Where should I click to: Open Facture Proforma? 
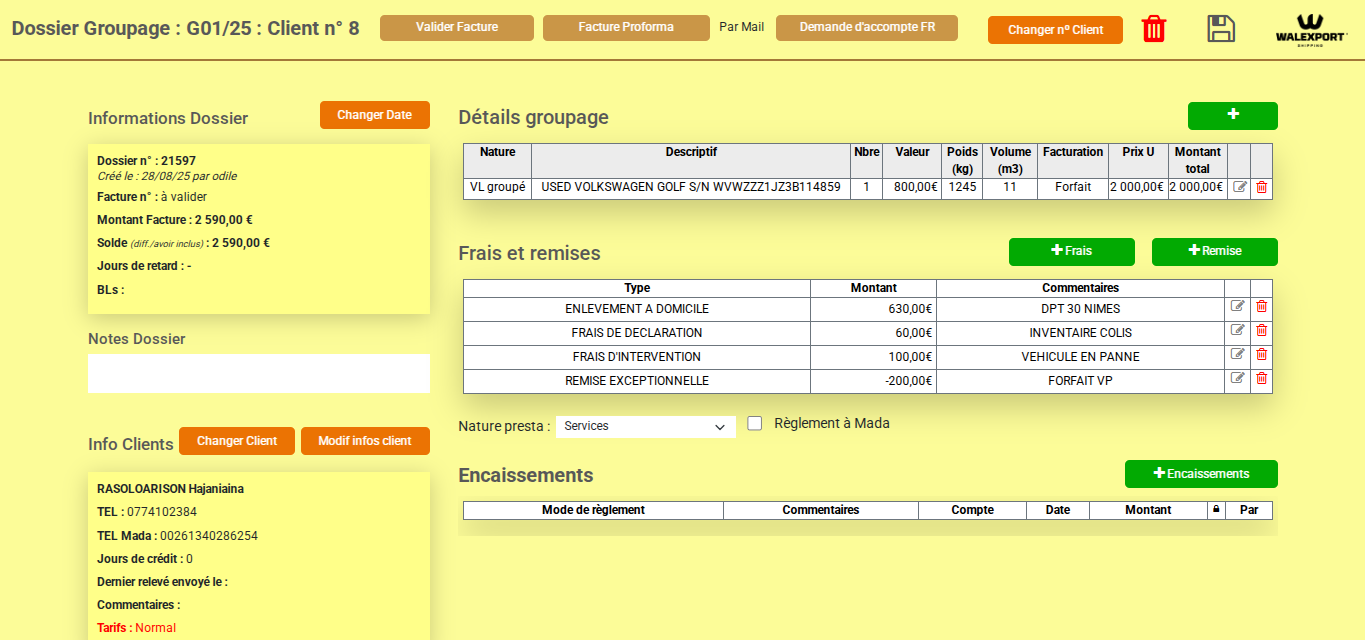pyautogui.click(x=626, y=28)
